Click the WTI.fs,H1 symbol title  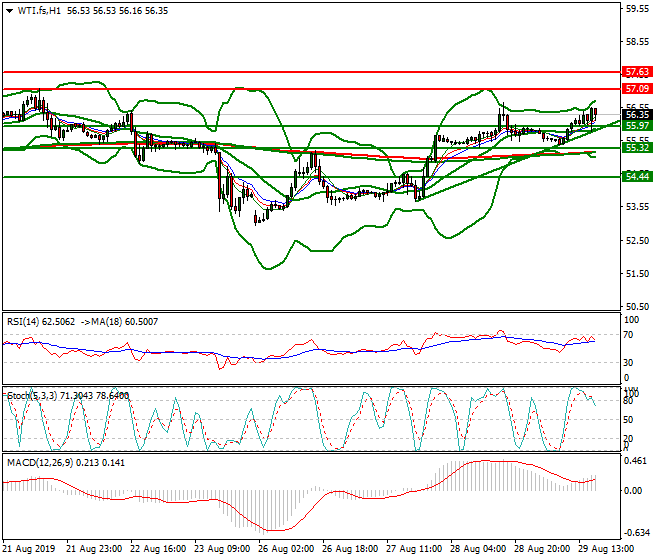tap(42, 10)
